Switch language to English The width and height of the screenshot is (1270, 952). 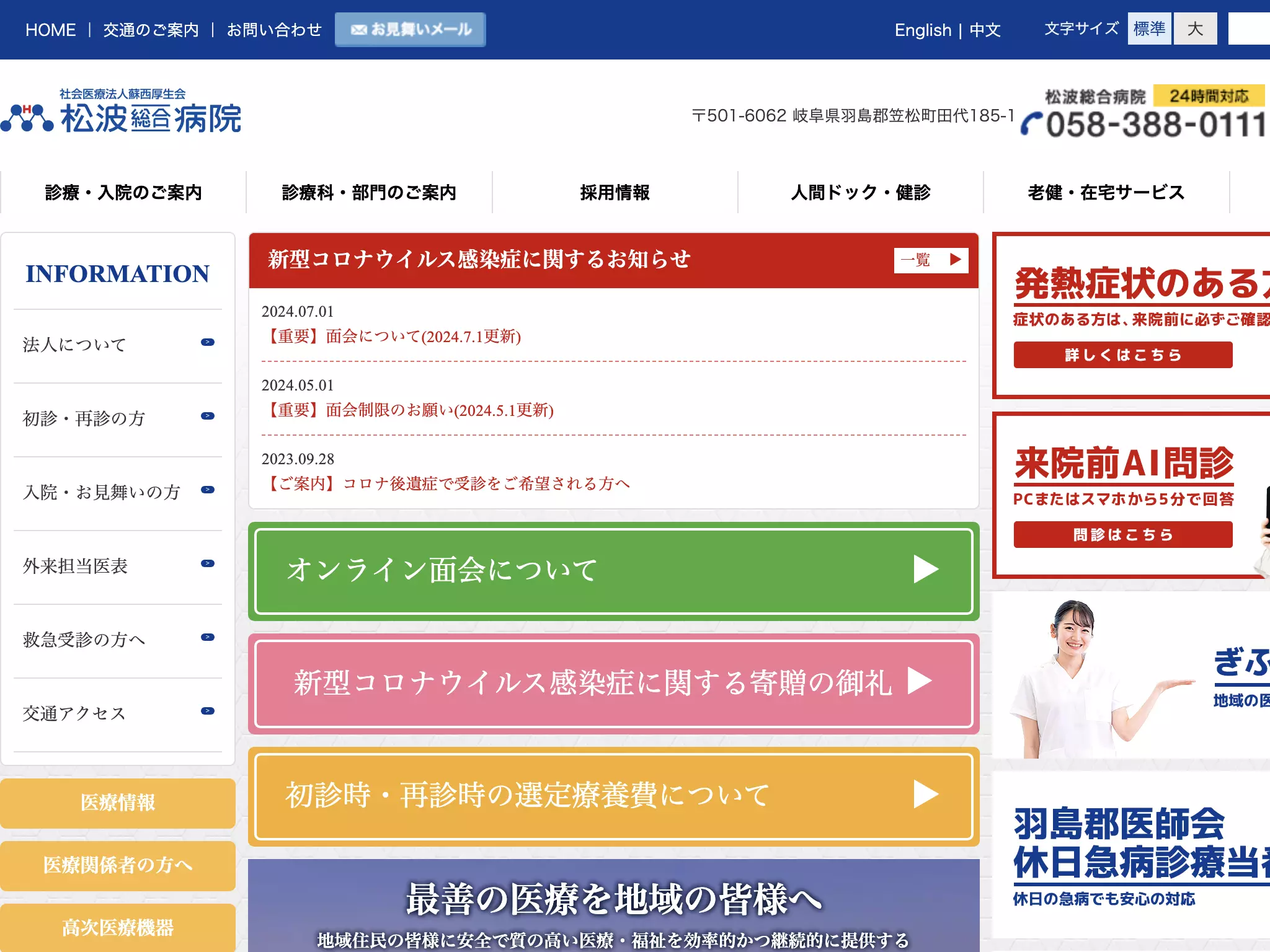(x=923, y=30)
